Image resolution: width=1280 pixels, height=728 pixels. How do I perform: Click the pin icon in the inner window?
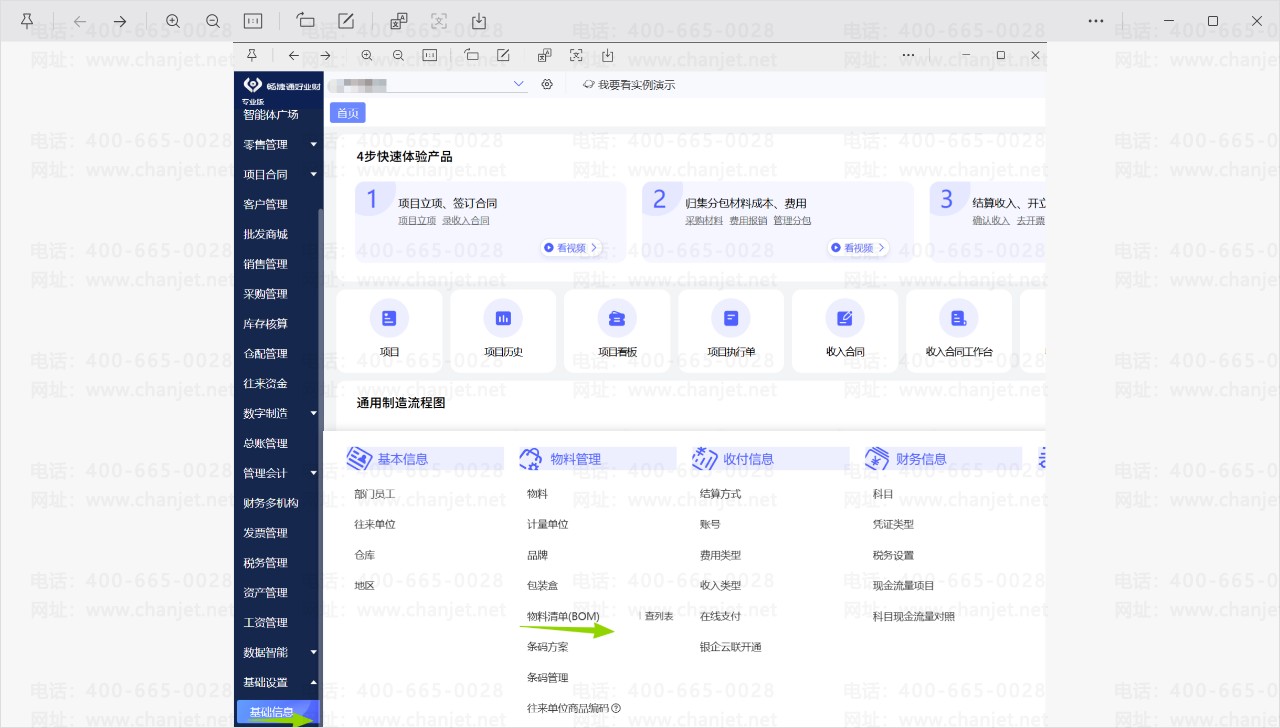(252, 55)
